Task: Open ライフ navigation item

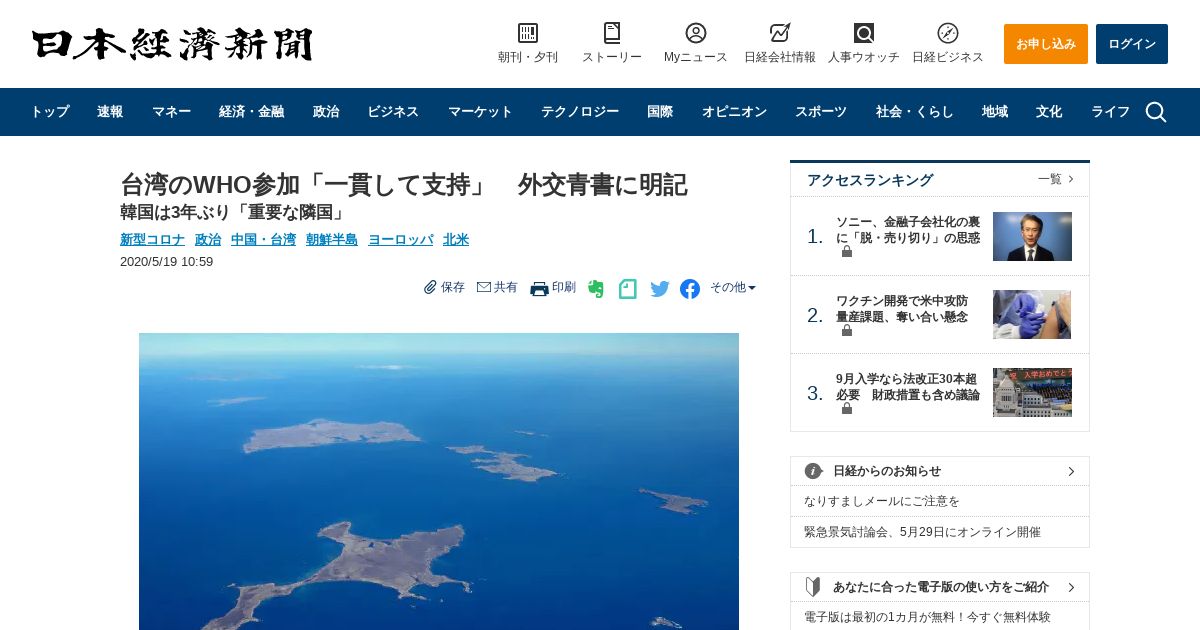Action: tap(1110, 112)
